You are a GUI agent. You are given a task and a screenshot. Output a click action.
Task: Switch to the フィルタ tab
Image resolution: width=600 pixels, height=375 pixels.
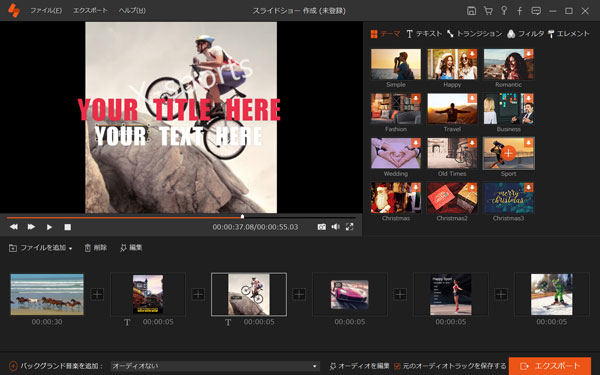(525, 34)
